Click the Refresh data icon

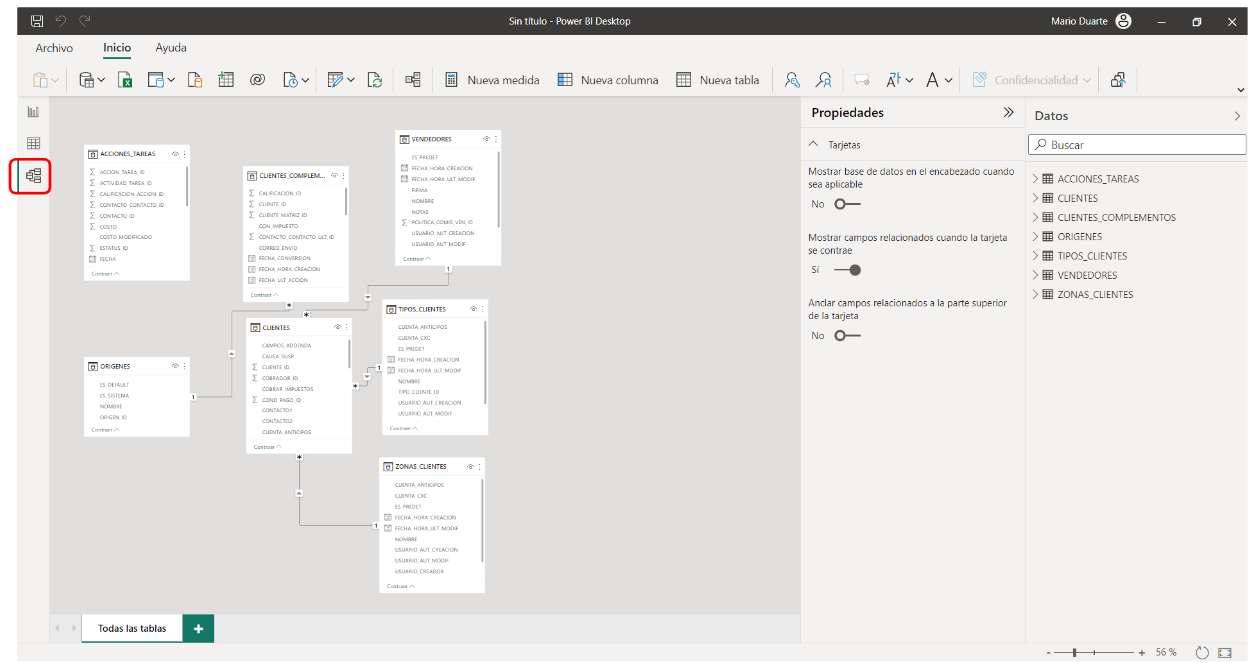(375, 80)
